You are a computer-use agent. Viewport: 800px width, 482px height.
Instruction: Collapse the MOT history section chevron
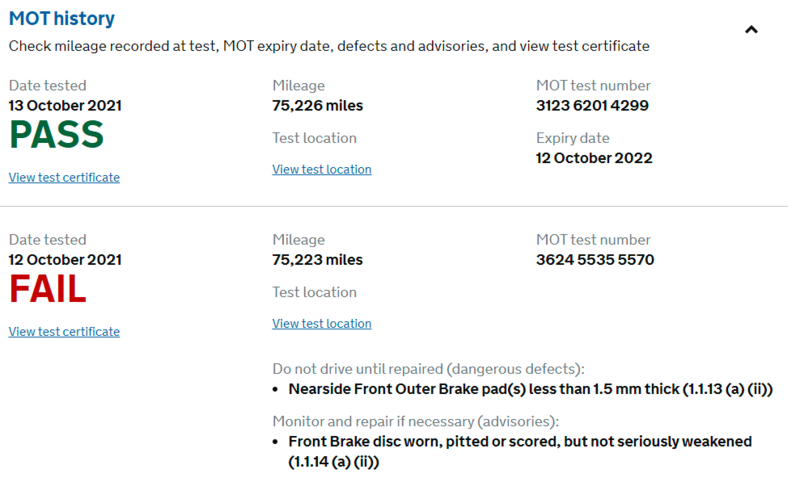[751, 30]
